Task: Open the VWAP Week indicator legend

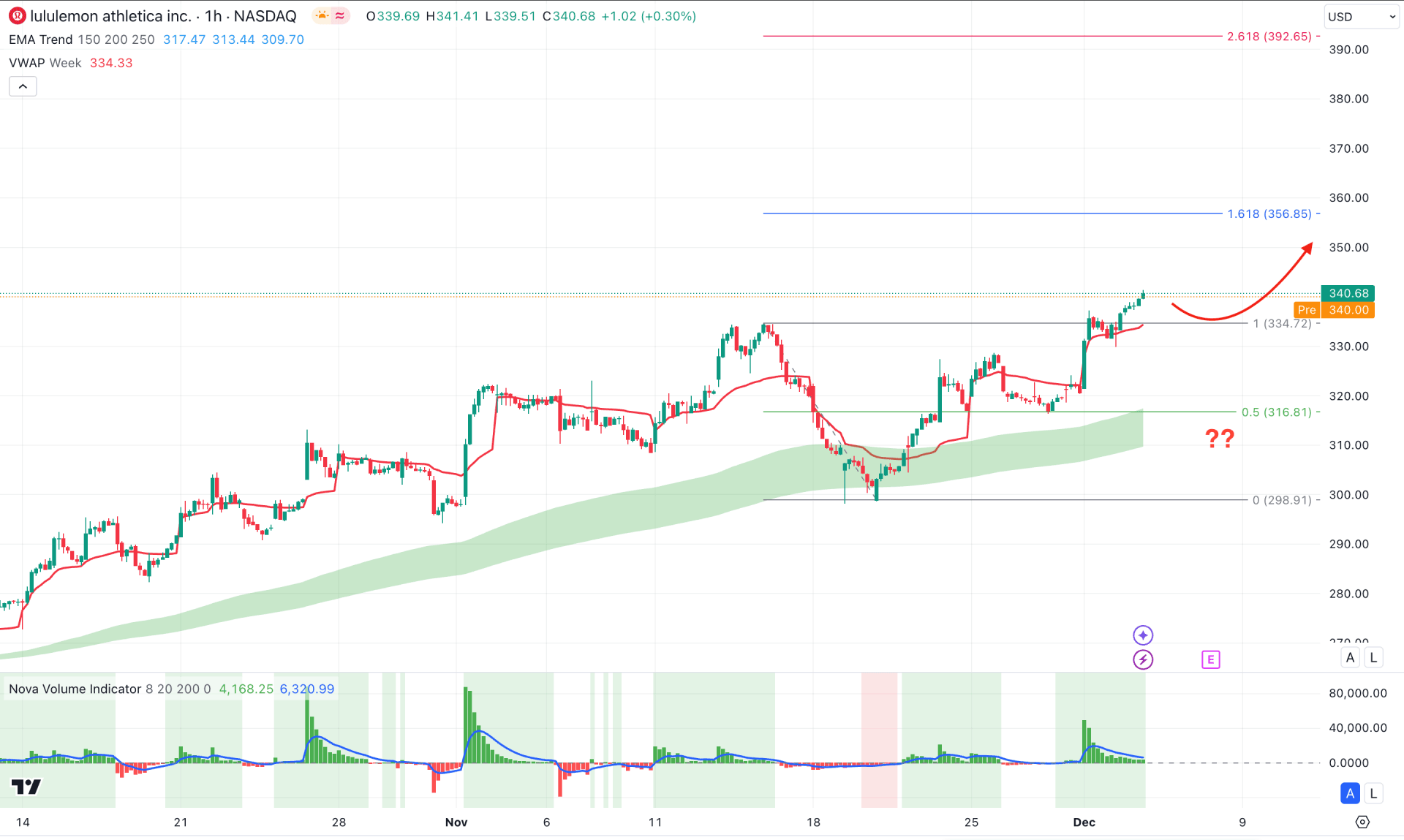Action: pyautogui.click(x=45, y=63)
